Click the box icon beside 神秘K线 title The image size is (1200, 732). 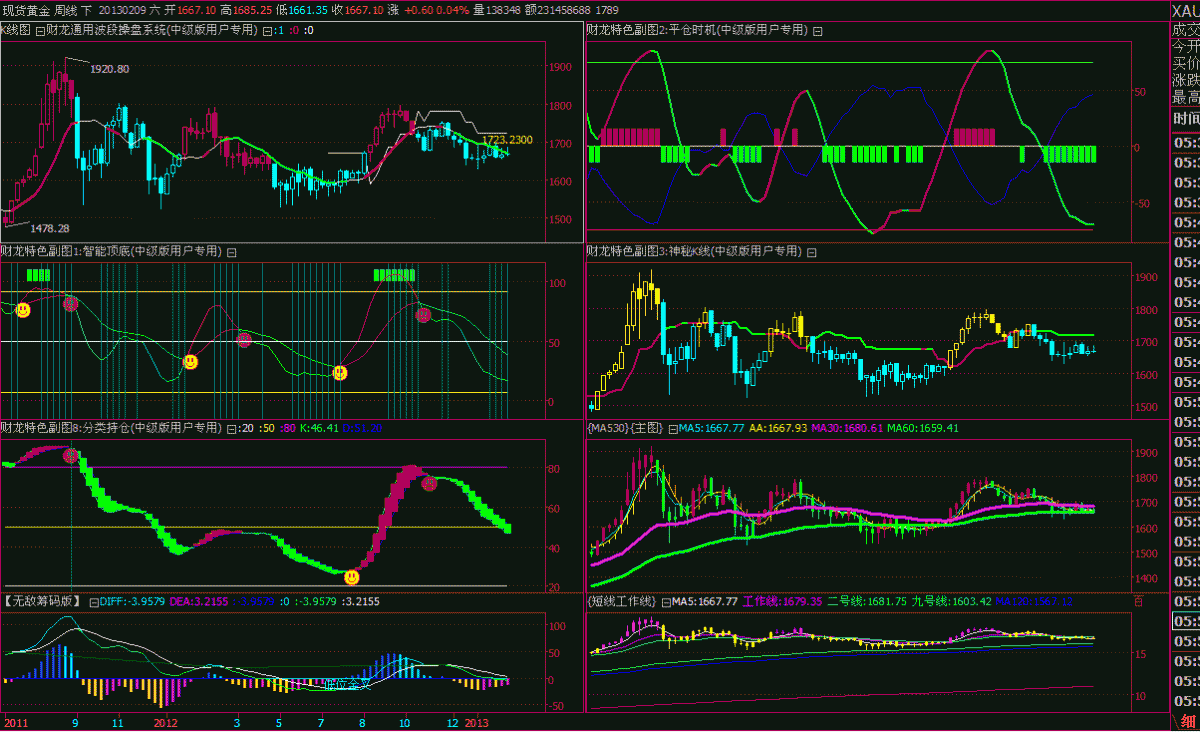coord(815,252)
